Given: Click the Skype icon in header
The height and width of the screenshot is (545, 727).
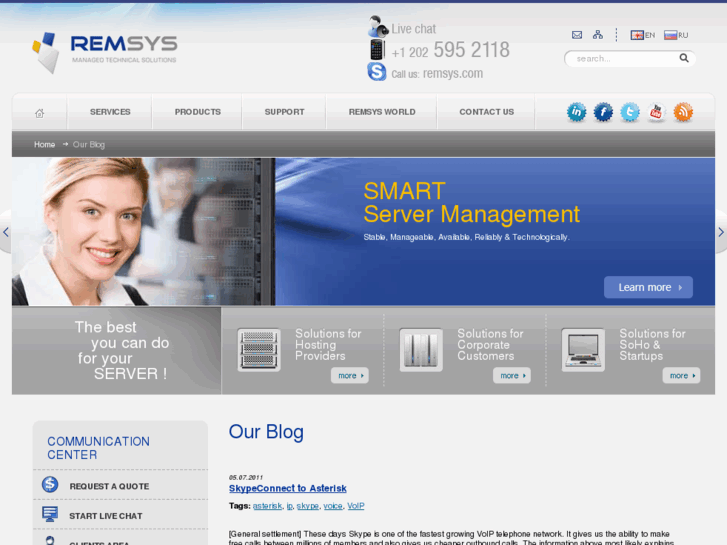Looking at the screenshot, I should pyautogui.click(x=377, y=72).
